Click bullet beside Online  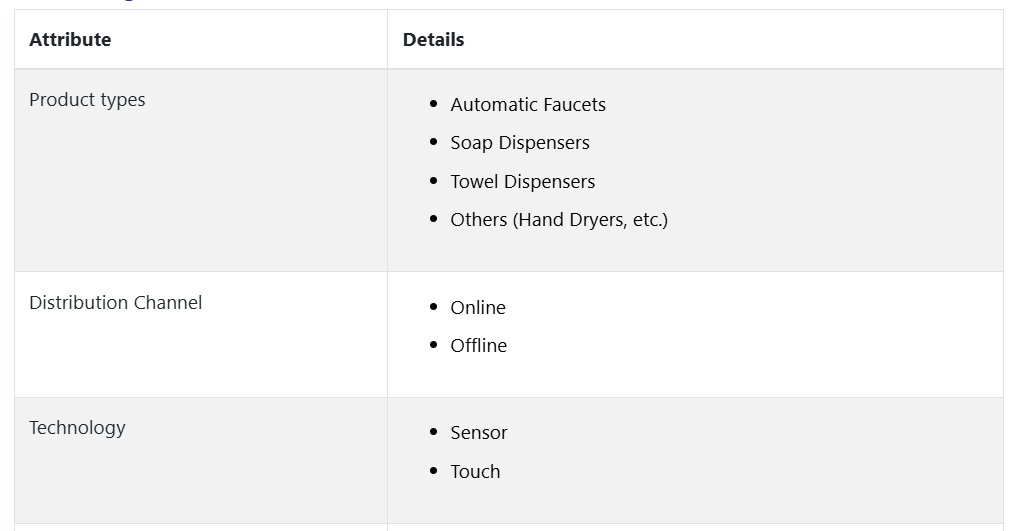point(433,307)
